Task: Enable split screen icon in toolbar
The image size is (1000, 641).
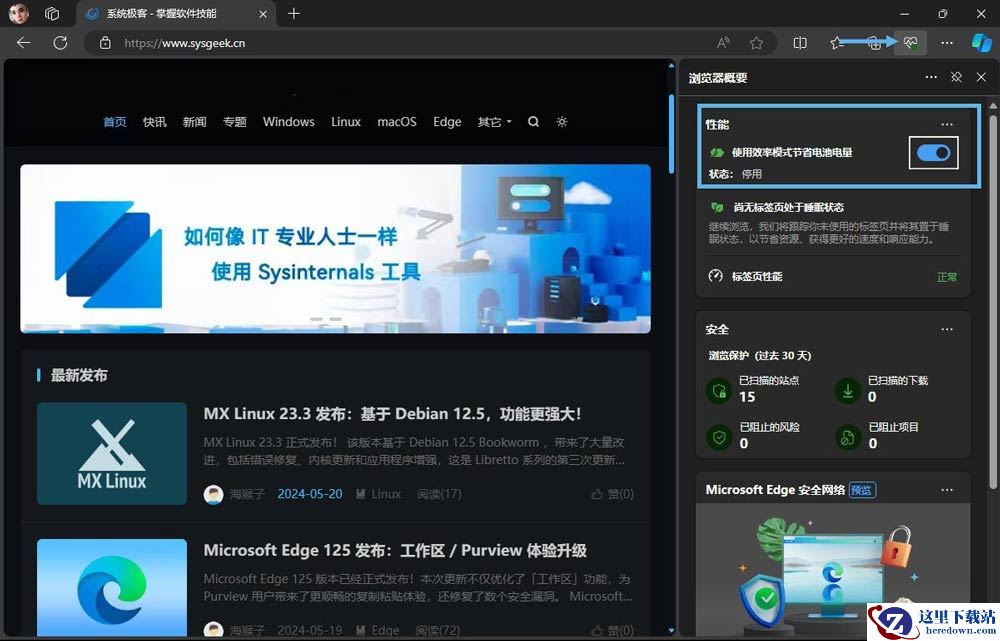Action: 800,43
